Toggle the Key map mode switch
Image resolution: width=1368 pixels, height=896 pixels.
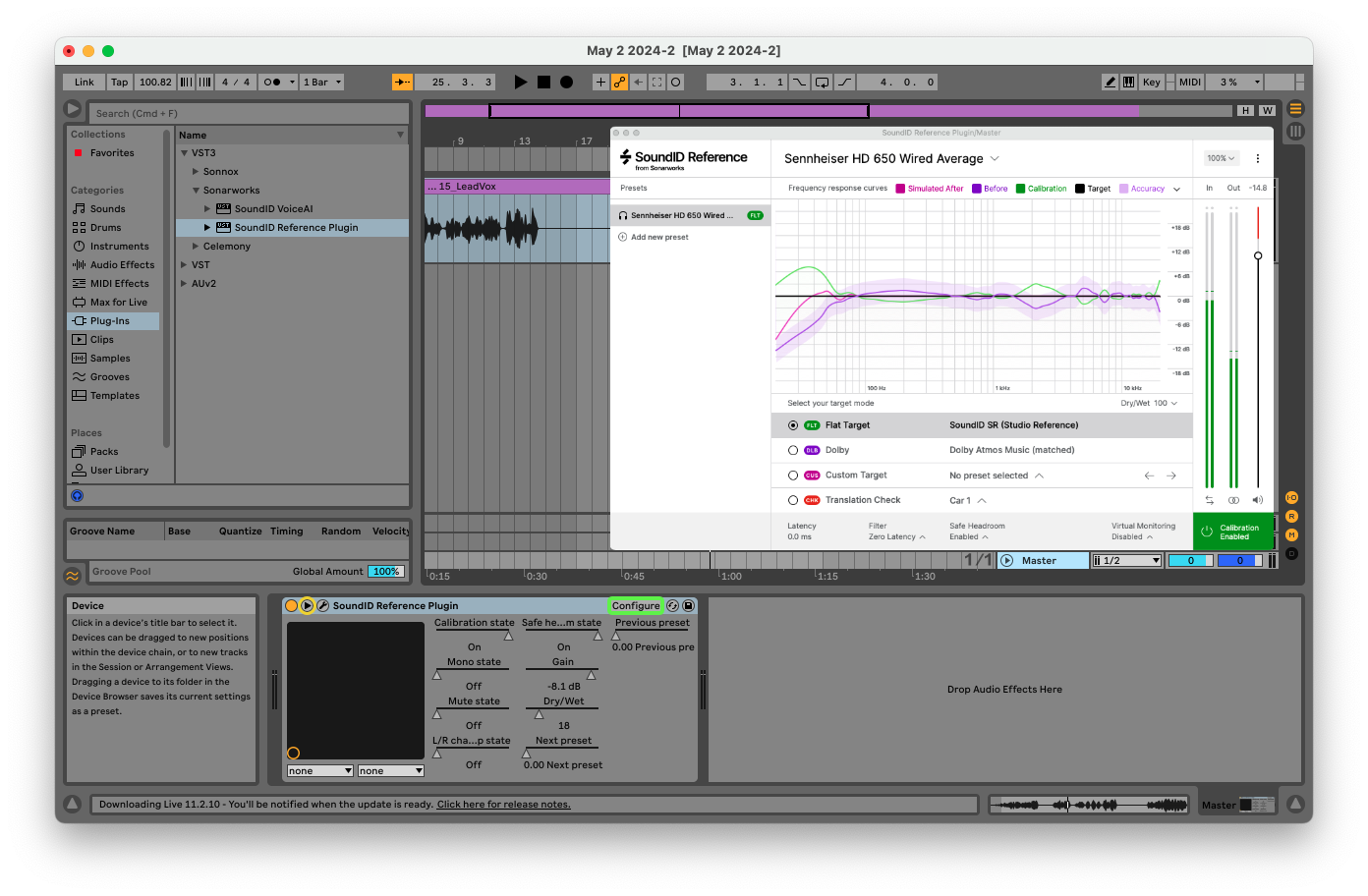pos(1152,83)
